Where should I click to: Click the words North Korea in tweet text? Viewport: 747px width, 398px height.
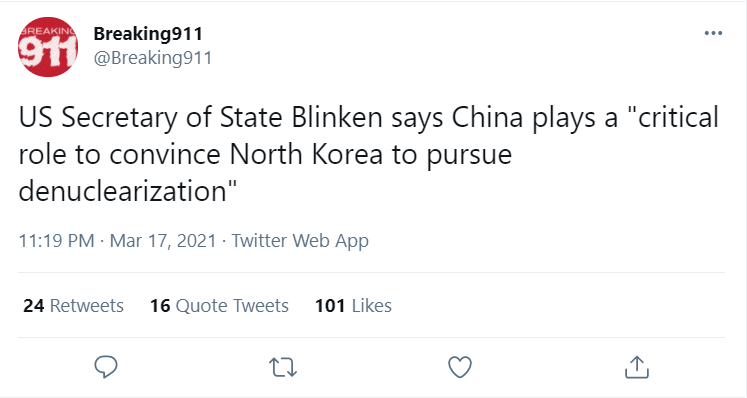click(x=306, y=154)
